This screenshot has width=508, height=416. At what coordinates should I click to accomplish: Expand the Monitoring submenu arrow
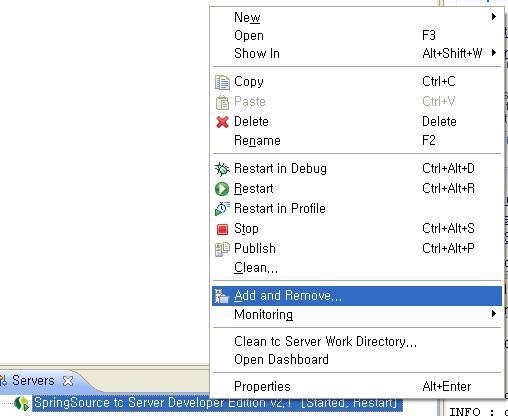tap(494, 314)
